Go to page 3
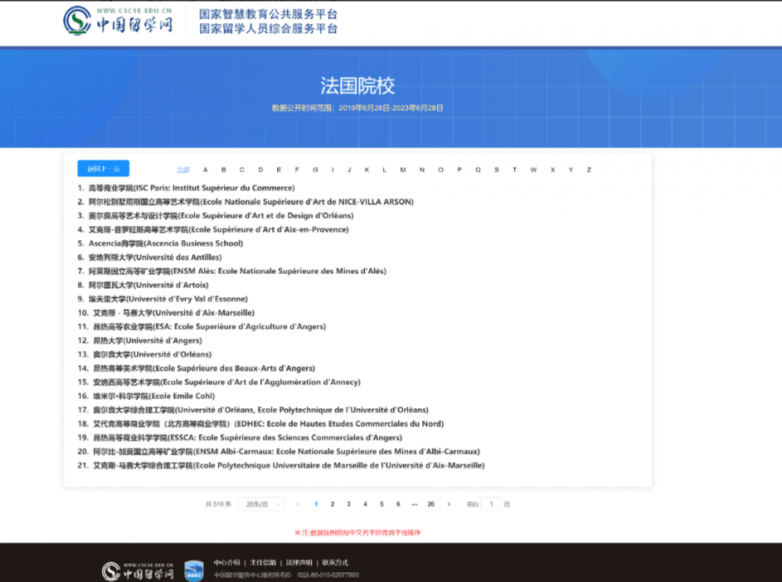This screenshot has width=782, height=582. (349, 505)
